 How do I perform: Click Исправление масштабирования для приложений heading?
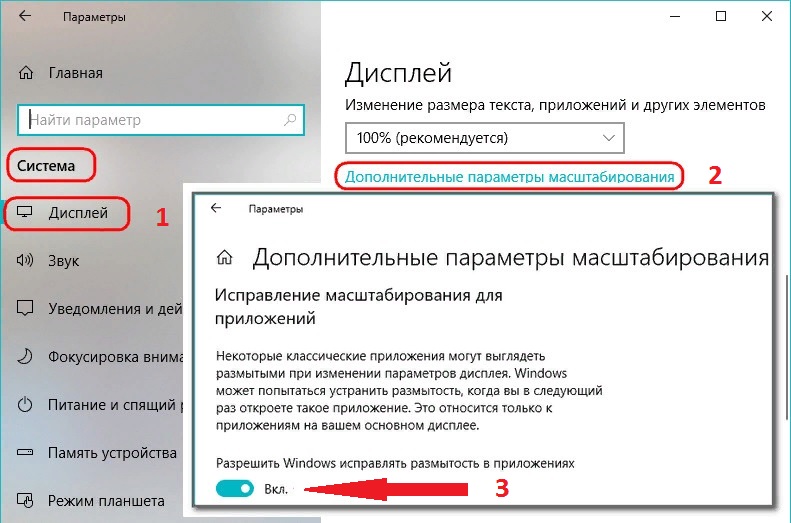point(358,307)
